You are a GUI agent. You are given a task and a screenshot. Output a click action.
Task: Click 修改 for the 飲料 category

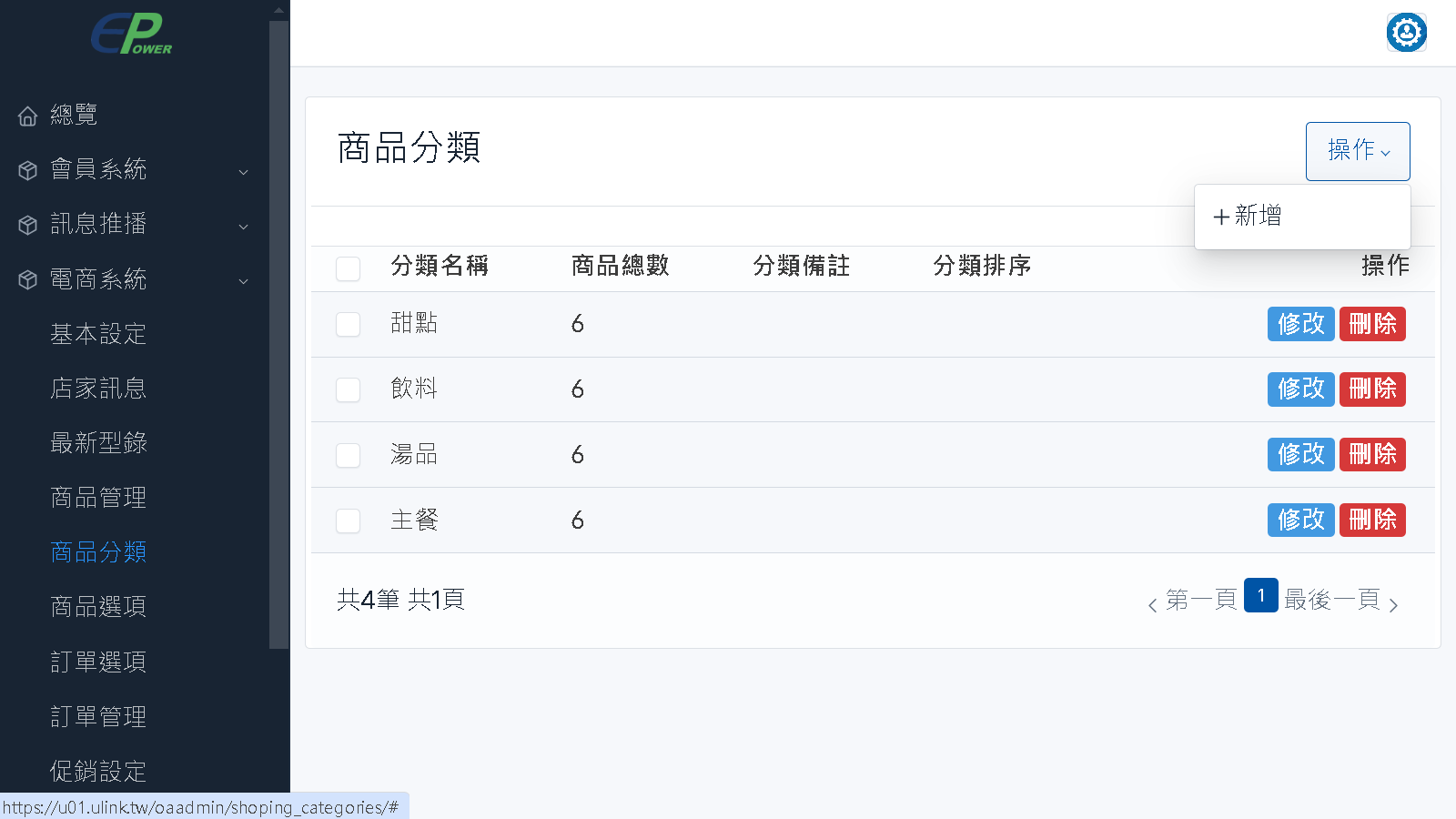tap(1300, 389)
